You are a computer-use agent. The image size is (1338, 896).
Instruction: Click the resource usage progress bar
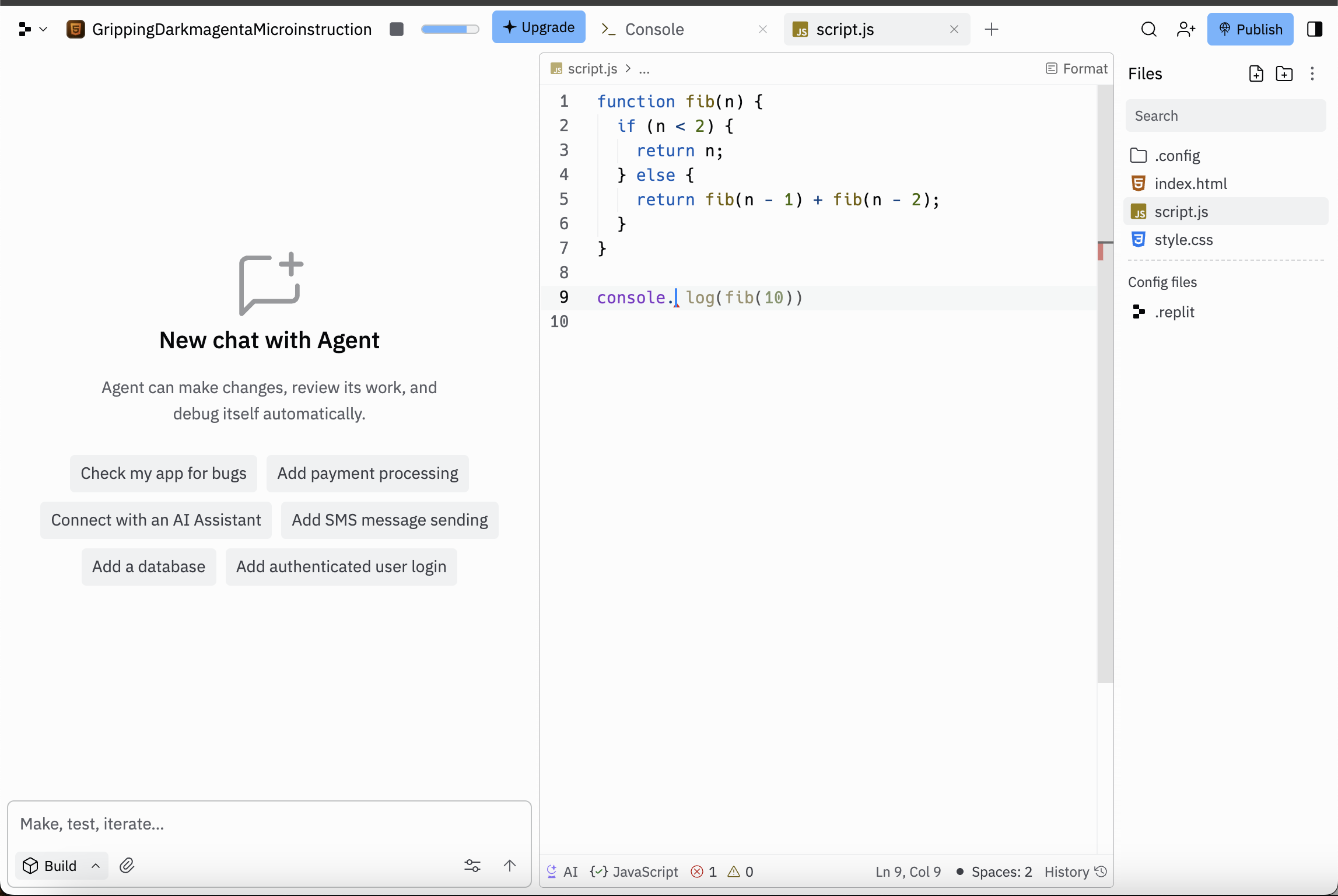450,29
